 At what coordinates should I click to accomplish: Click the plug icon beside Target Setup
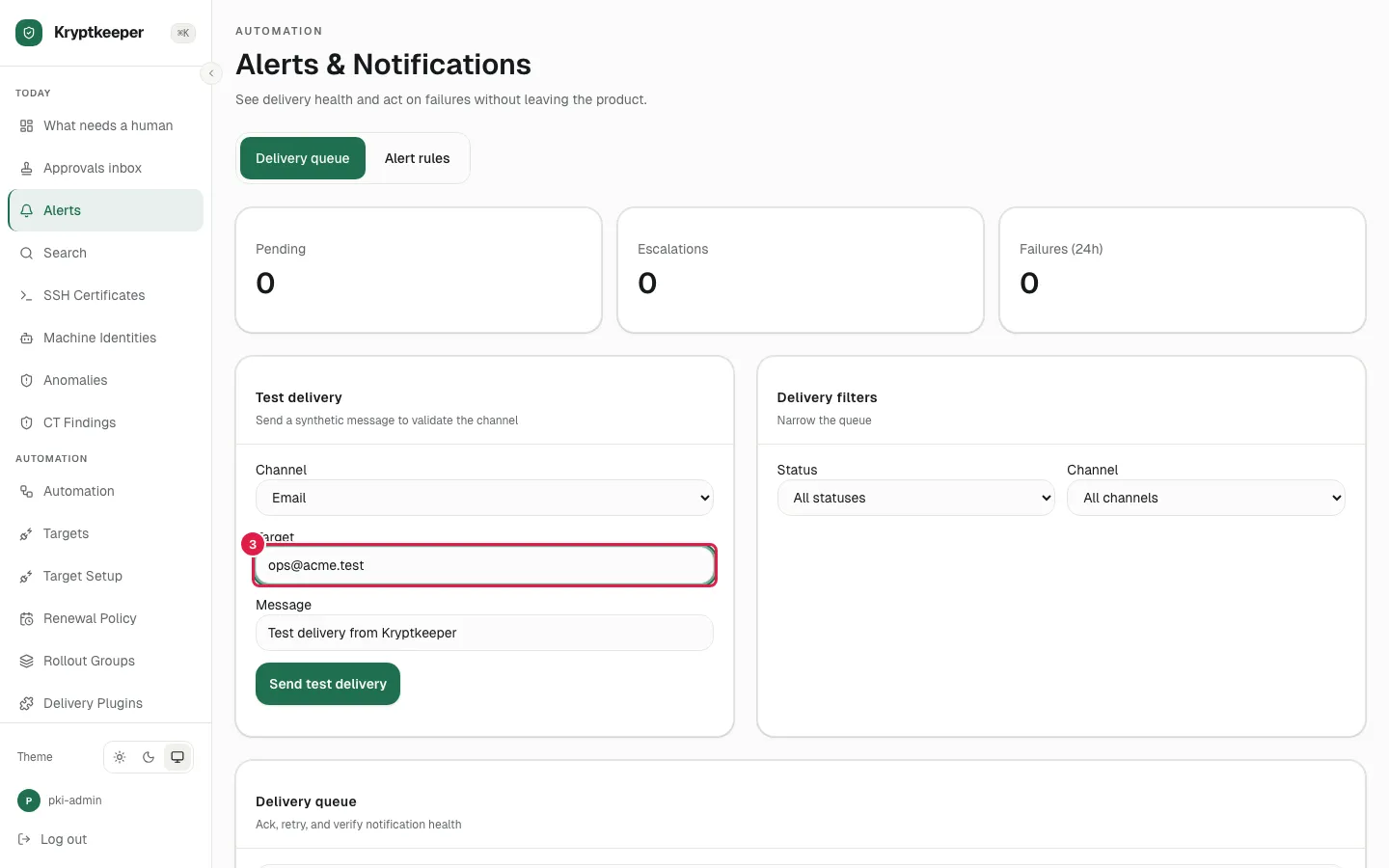click(x=26, y=577)
